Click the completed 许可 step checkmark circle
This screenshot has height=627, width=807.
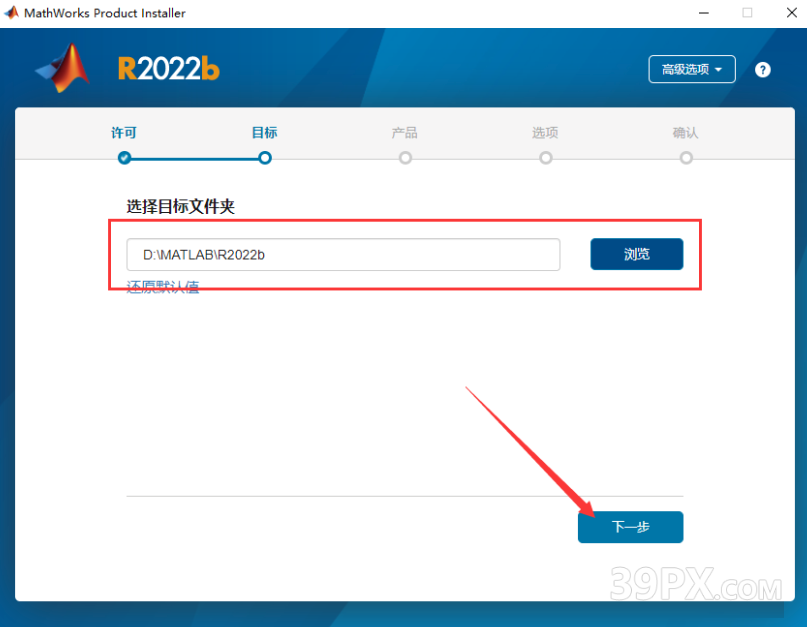pyautogui.click(x=124, y=158)
